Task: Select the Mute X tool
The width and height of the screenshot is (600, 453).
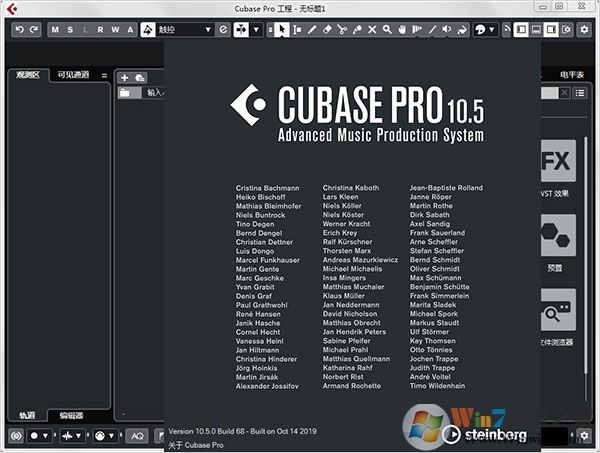Action: tap(372, 29)
